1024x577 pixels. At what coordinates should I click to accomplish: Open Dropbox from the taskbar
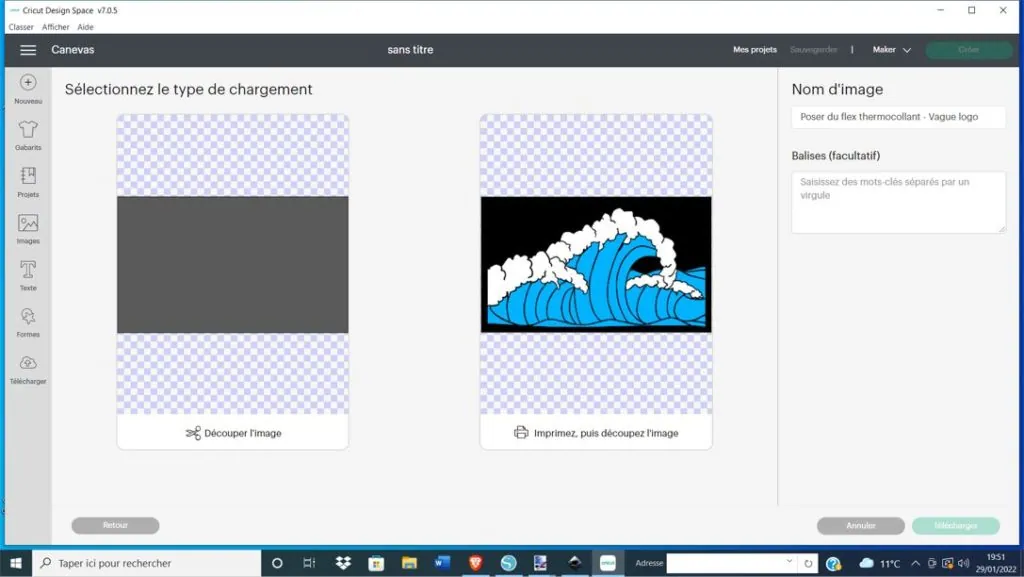[343, 563]
